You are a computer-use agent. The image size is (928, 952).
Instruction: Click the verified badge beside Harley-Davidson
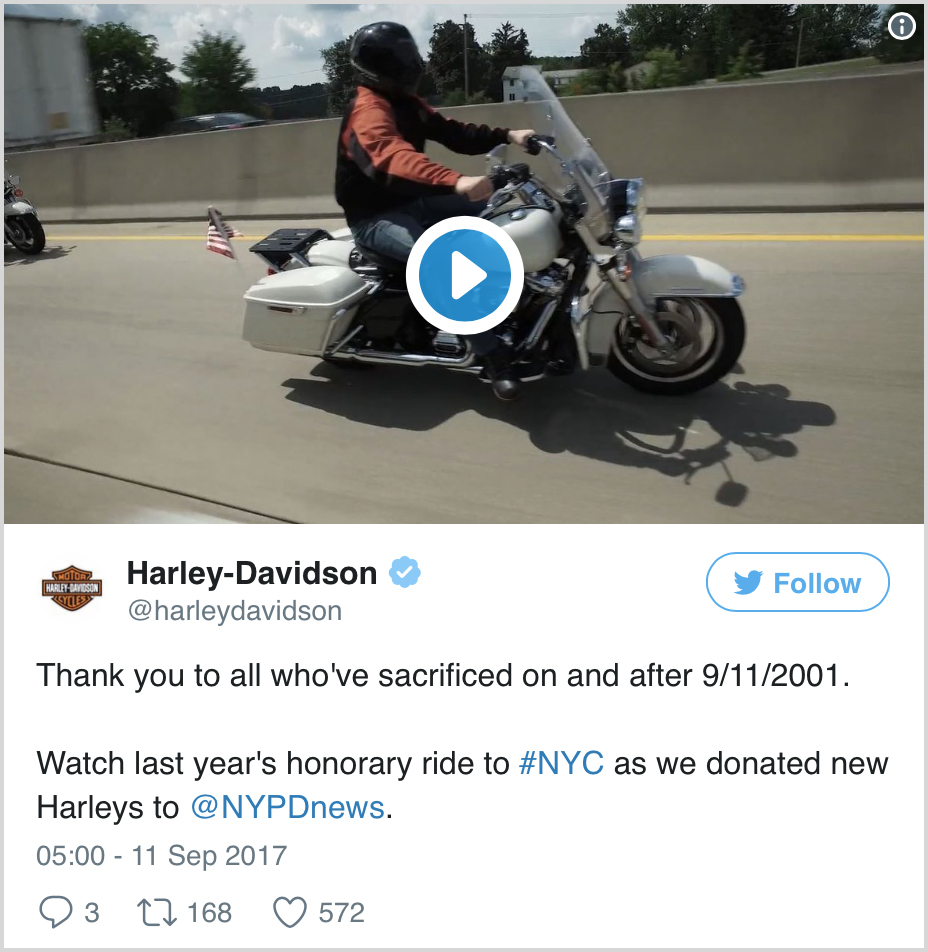pyautogui.click(x=404, y=572)
